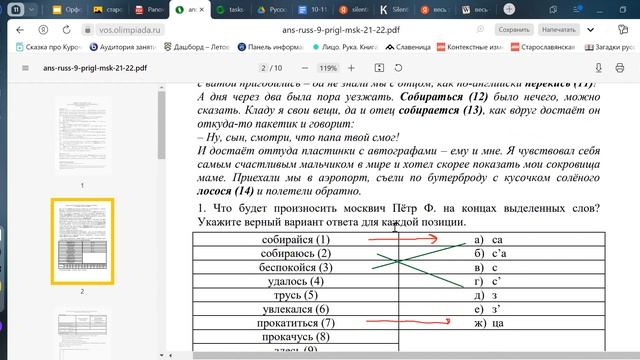The width and height of the screenshot is (640, 360).
Task: Switch to the Silent tab with K icon
Action: [x=394, y=9]
